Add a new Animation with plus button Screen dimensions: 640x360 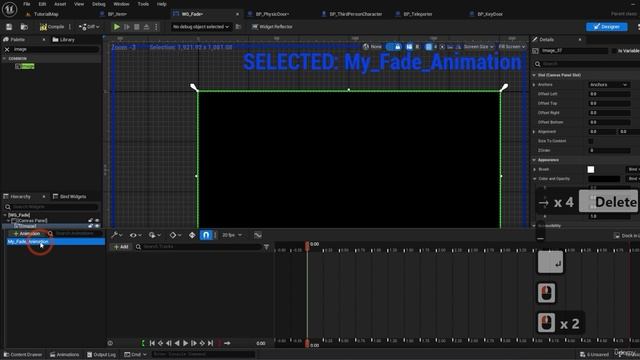(27, 234)
